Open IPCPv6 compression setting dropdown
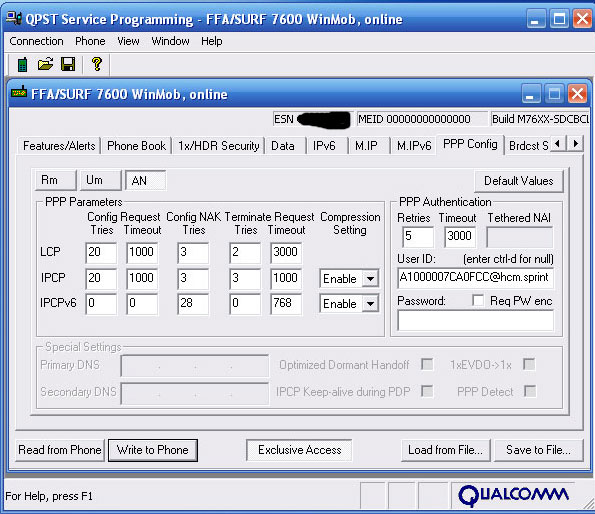The image size is (595, 514). coord(370,303)
